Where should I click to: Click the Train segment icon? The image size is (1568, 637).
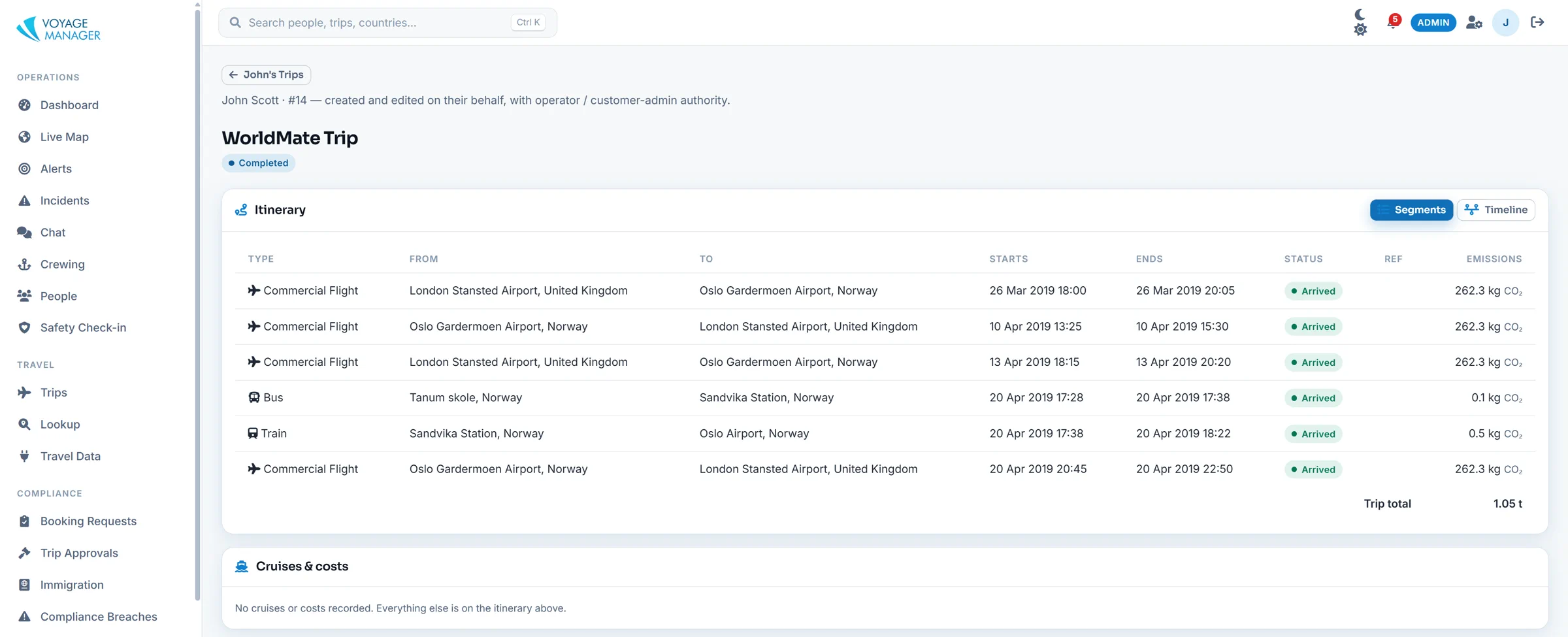point(253,433)
